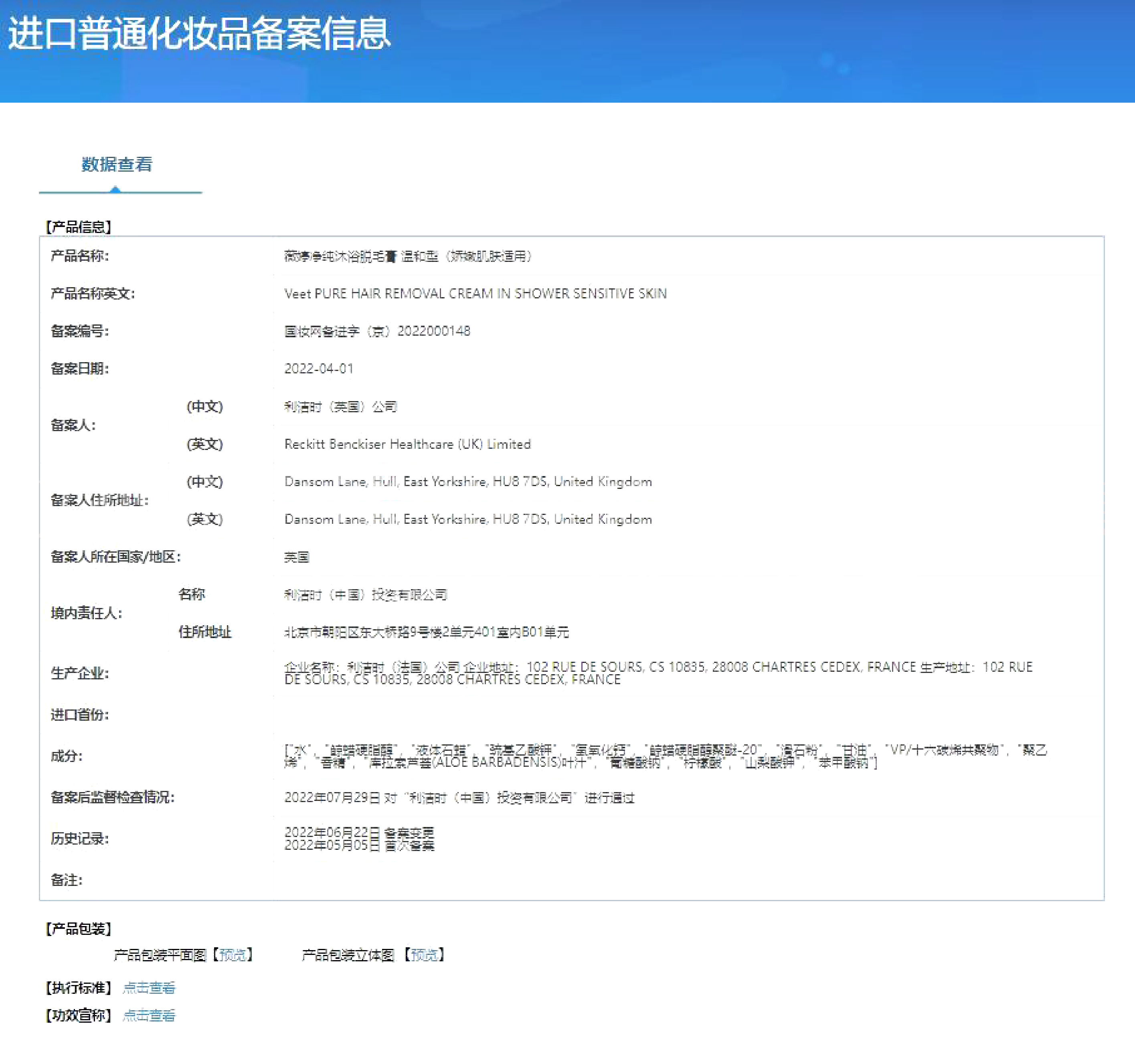Preview the 产品包装平面图 image

tap(233, 955)
